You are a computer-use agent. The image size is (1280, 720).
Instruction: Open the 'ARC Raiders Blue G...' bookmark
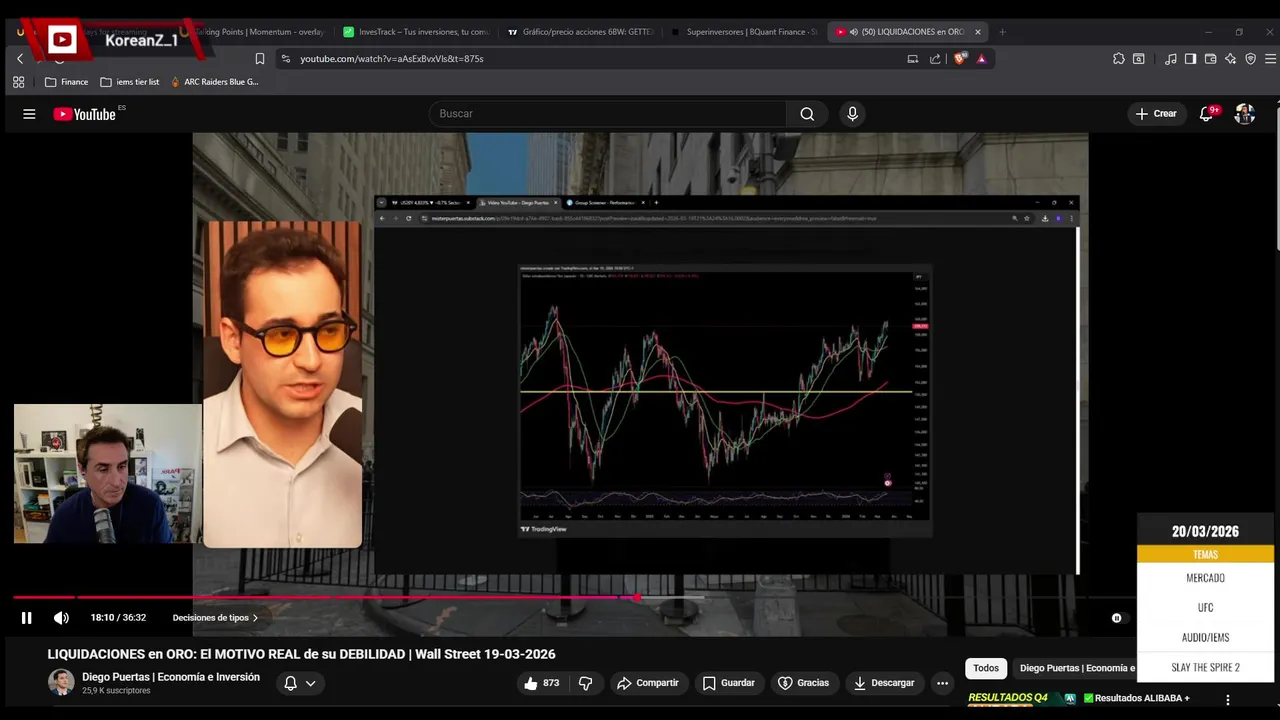tap(215, 82)
